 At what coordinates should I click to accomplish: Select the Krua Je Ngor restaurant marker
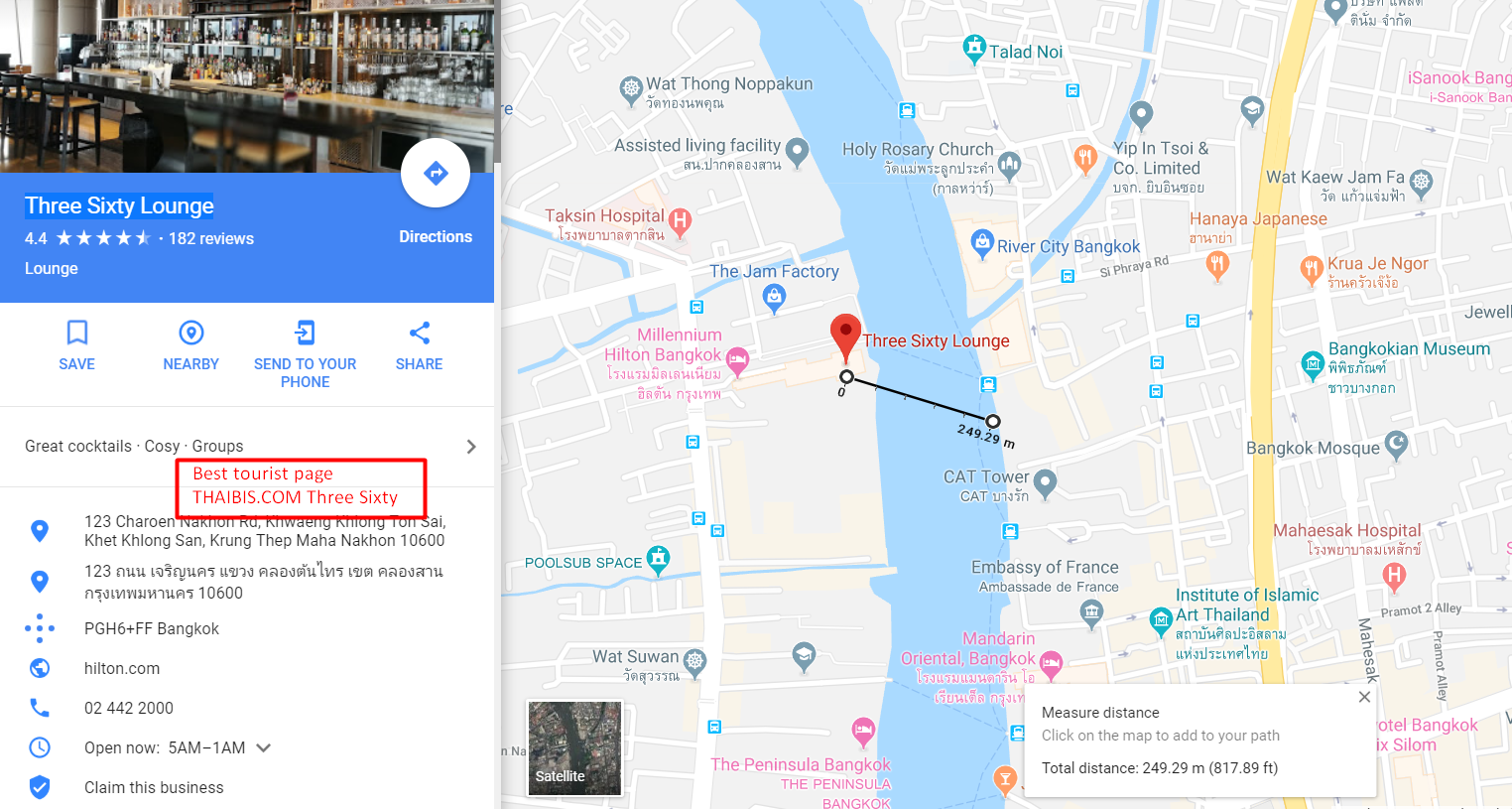pyautogui.click(x=1312, y=268)
